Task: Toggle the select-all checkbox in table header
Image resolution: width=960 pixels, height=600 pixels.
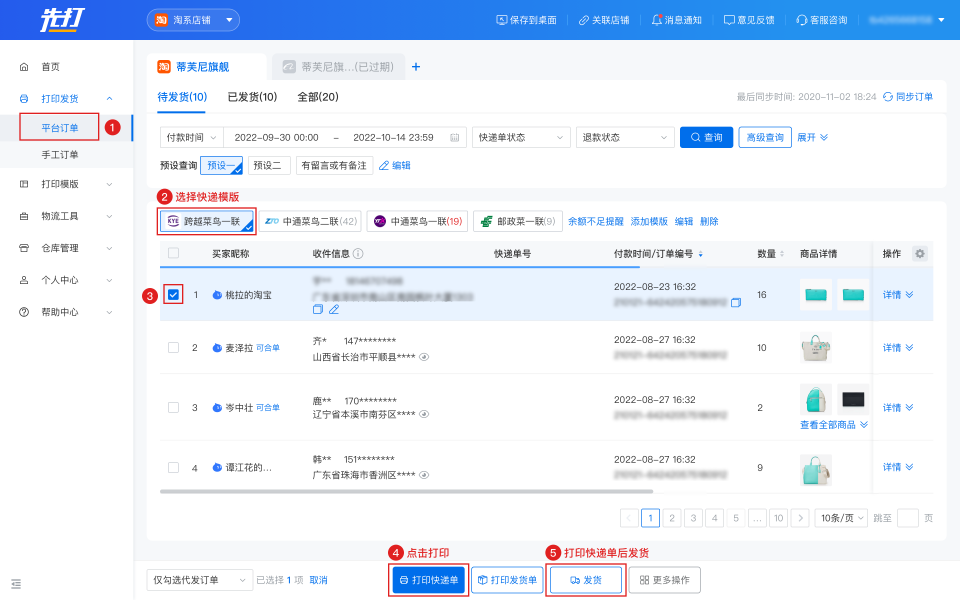Action: [x=174, y=254]
